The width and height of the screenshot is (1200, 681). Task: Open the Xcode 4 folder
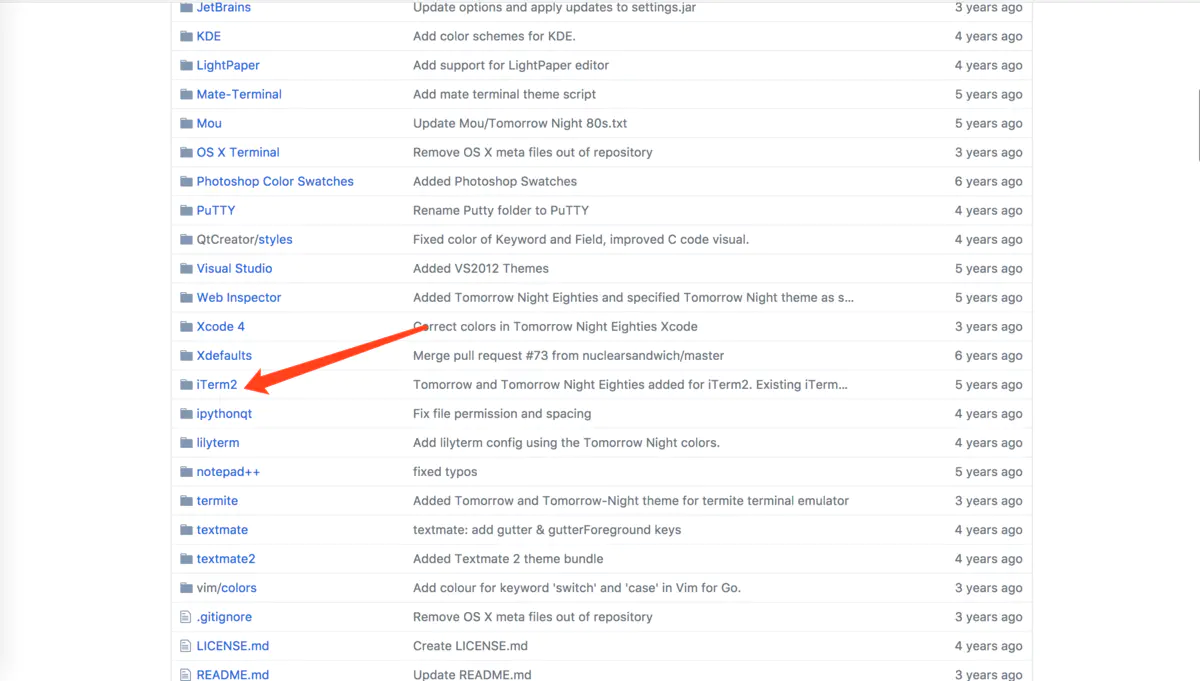coord(221,326)
